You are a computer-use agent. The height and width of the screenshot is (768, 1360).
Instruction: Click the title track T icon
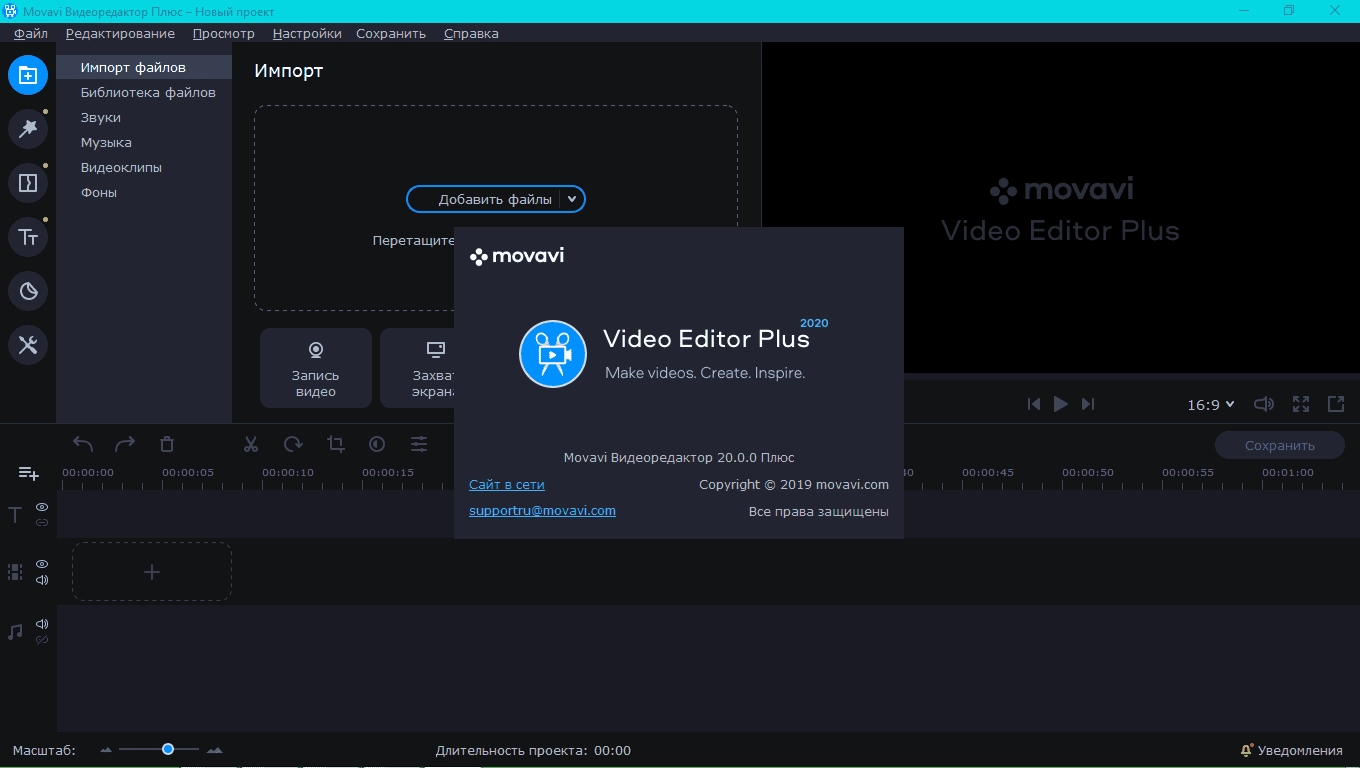click(15, 515)
